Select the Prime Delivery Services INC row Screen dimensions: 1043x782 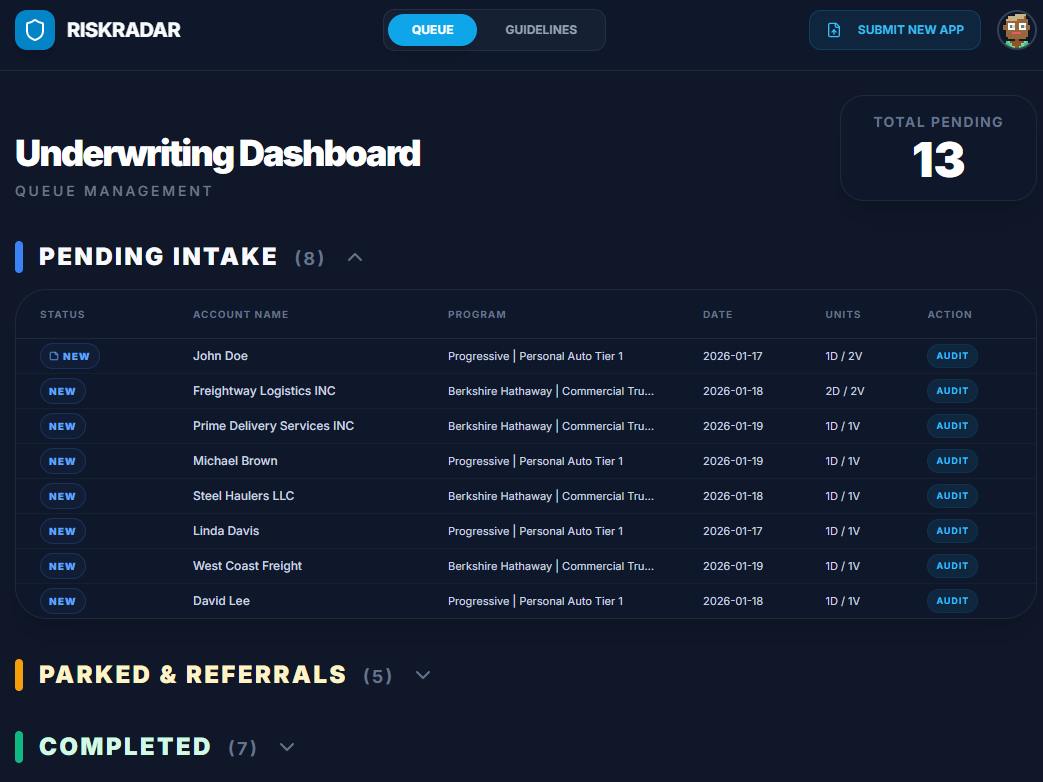pyautogui.click(x=273, y=426)
